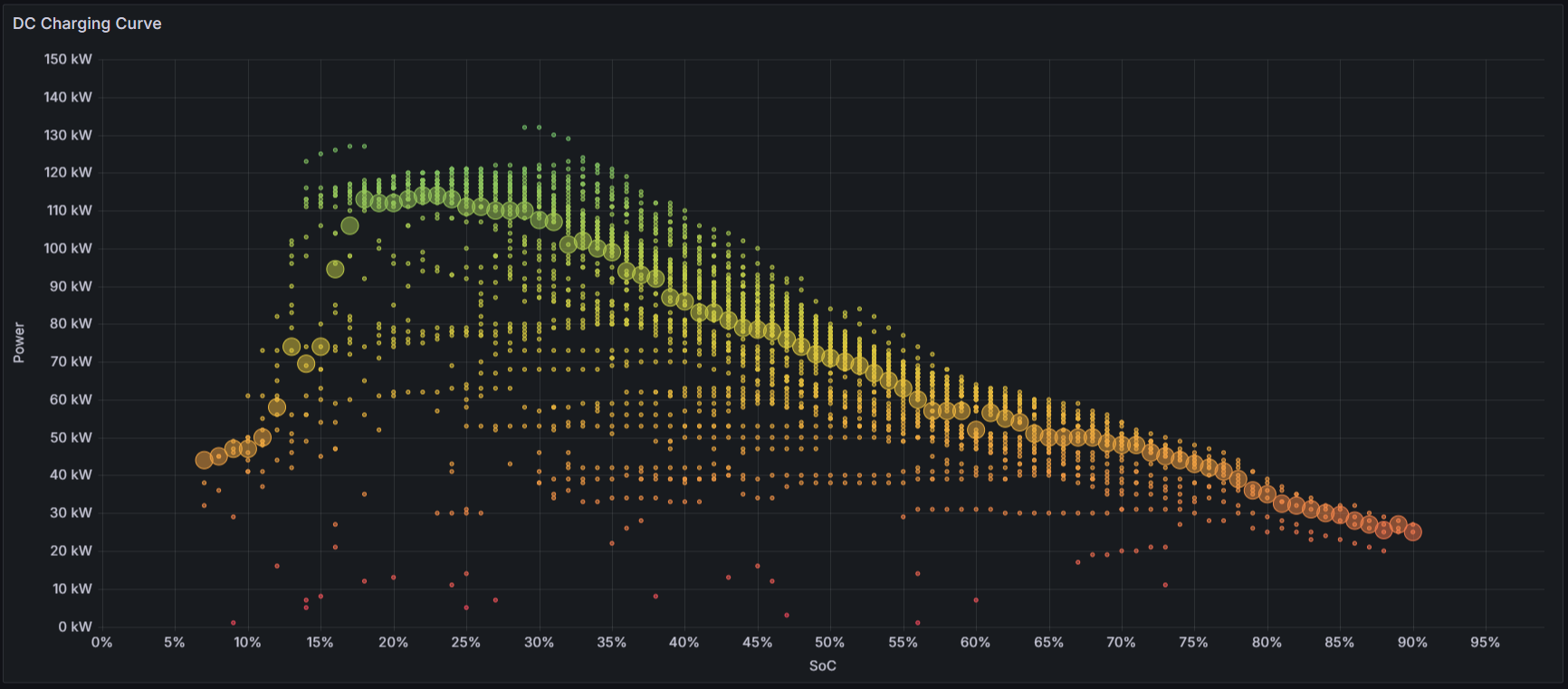Click the Power y-axis label
Image resolution: width=1568 pixels, height=689 pixels.
tap(19, 342)
